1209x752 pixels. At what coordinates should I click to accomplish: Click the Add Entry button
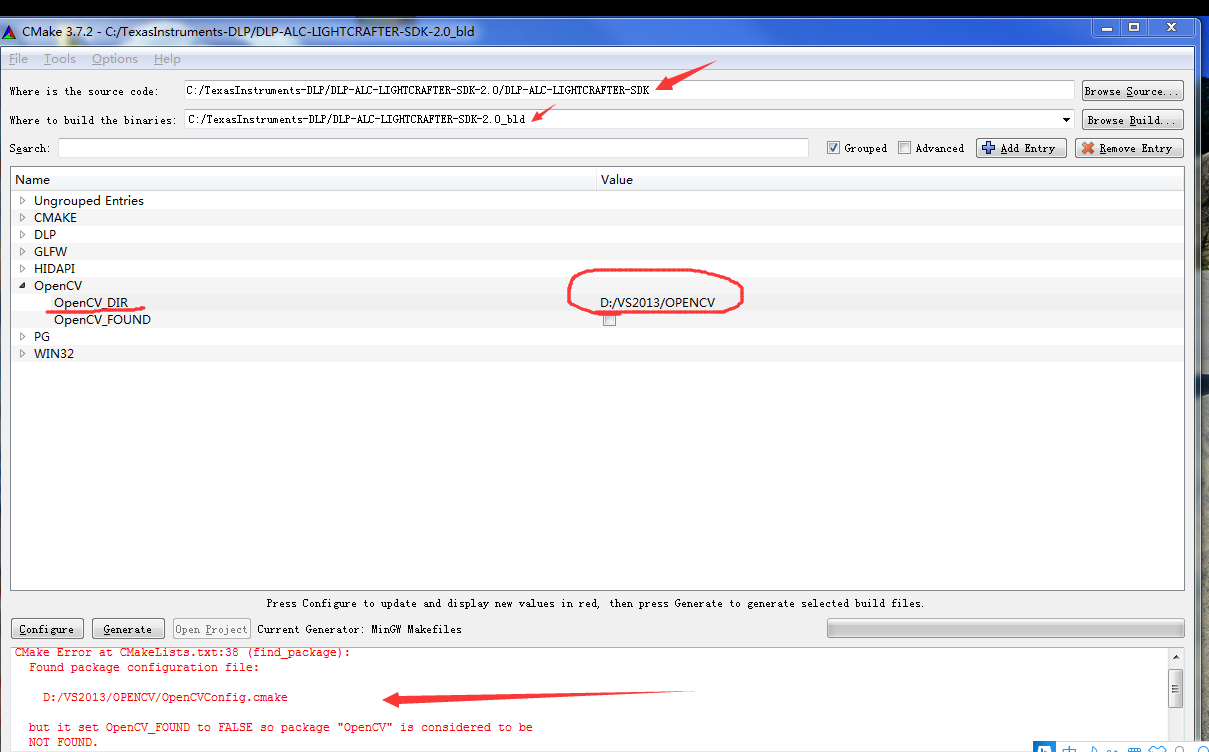[x=1020, y=148]
